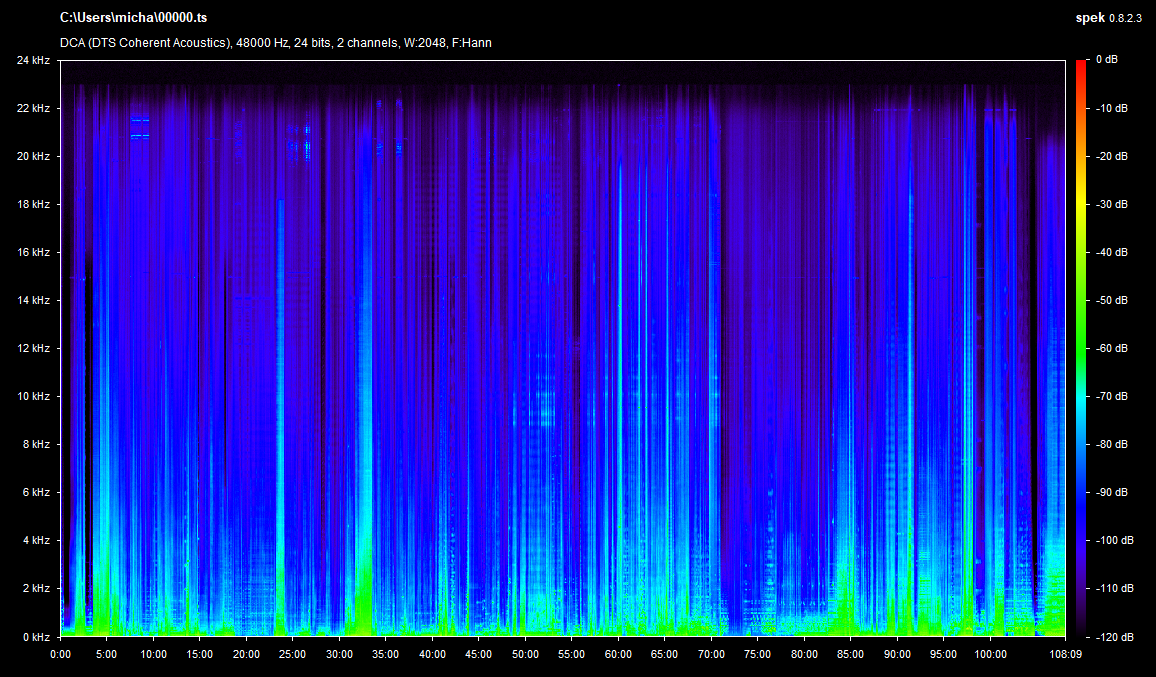Click the -30 dB scale label
1156x677 pixels.
(x=1111, y=204)
